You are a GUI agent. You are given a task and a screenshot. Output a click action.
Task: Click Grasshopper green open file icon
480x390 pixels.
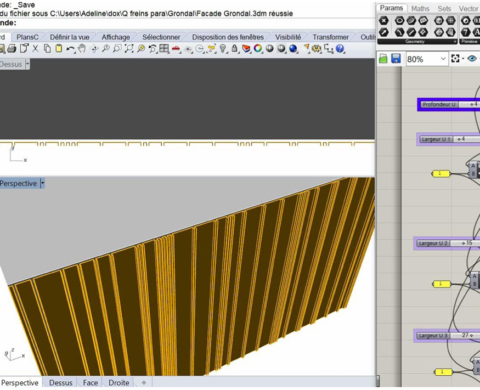tap(383, 59)
